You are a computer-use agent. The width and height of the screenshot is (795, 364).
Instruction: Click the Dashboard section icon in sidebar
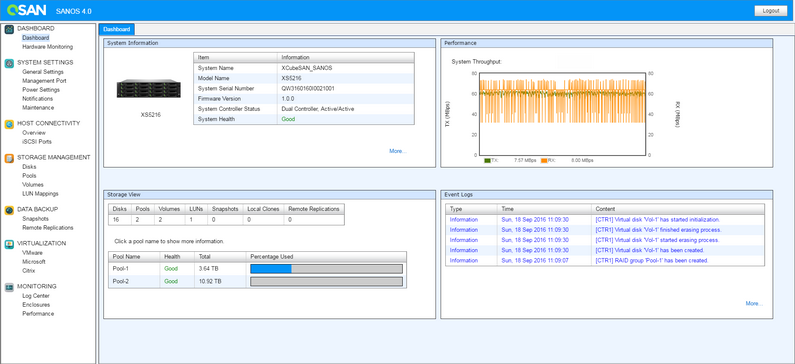point(9,29)
